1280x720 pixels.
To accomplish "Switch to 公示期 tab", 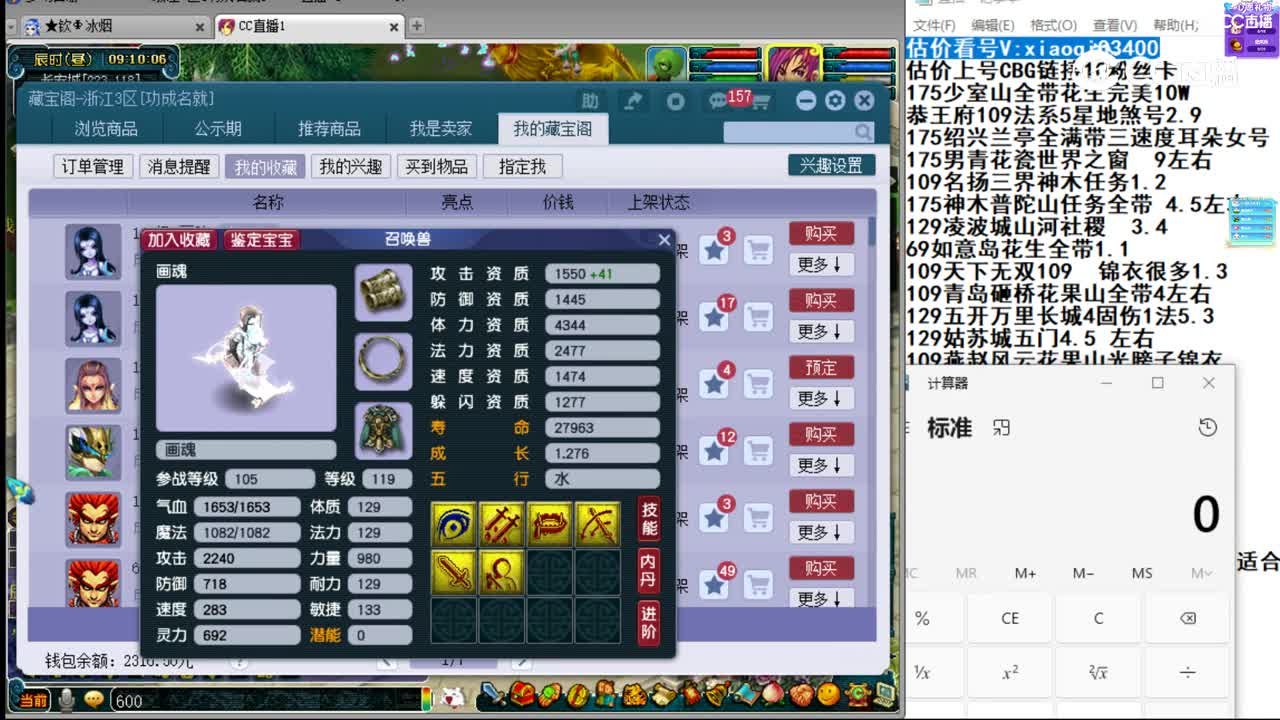I will [218, 128].
